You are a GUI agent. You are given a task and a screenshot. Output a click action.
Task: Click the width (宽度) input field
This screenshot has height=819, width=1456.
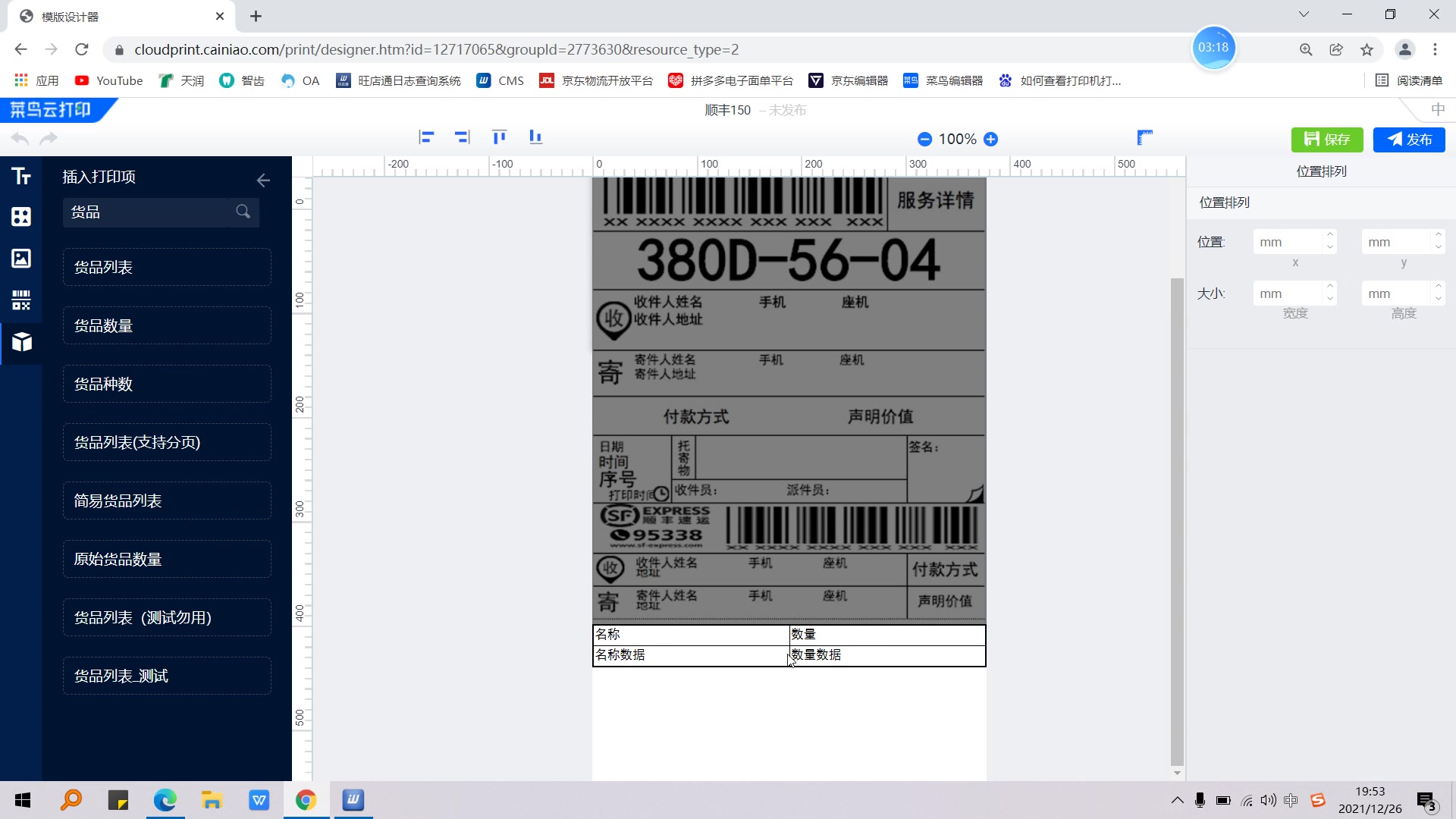1289,293
